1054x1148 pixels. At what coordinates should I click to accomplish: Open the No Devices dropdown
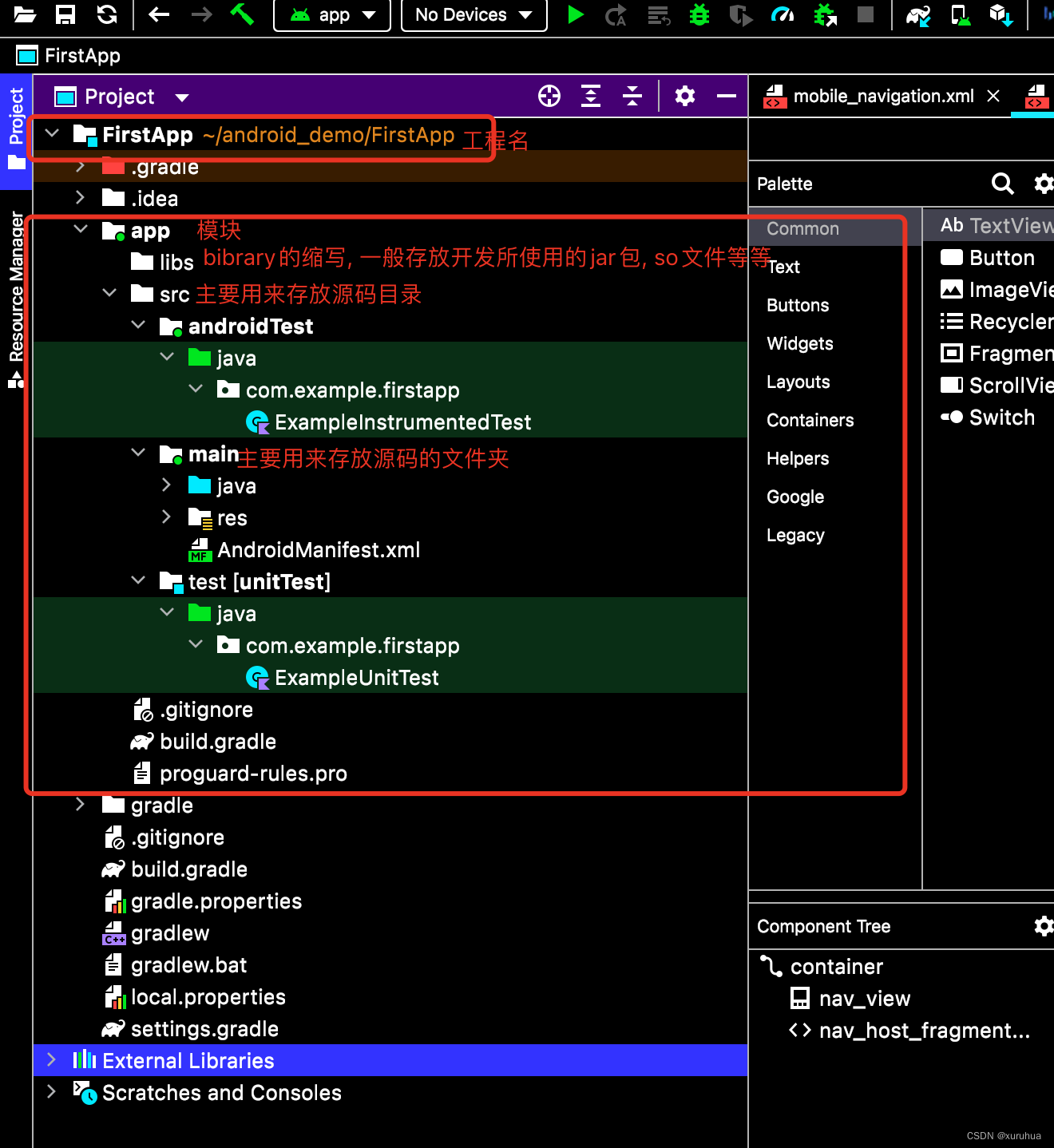tap(474, 15)
